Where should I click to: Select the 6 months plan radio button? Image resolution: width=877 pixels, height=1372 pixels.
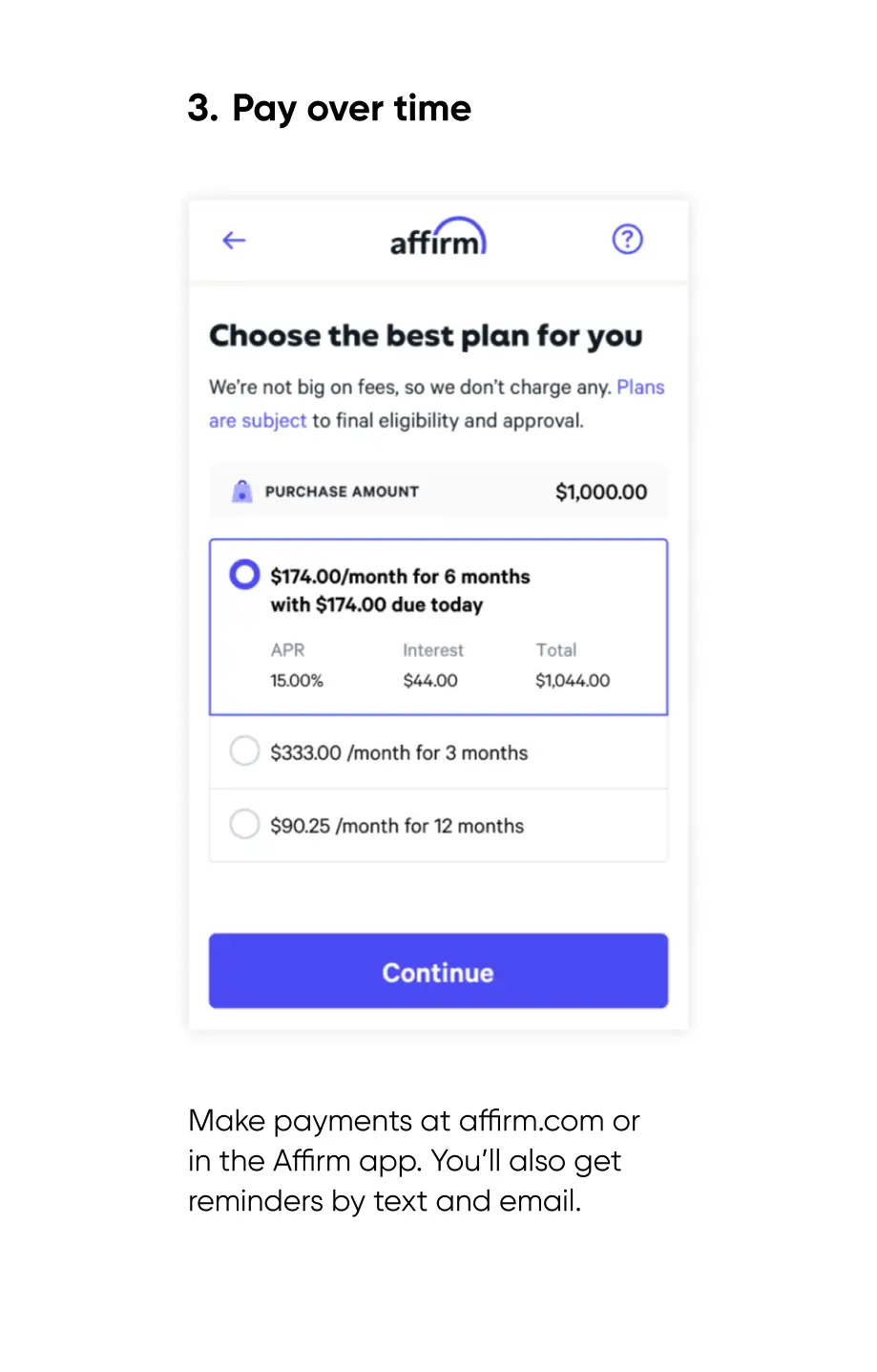(x=244, y=575)
